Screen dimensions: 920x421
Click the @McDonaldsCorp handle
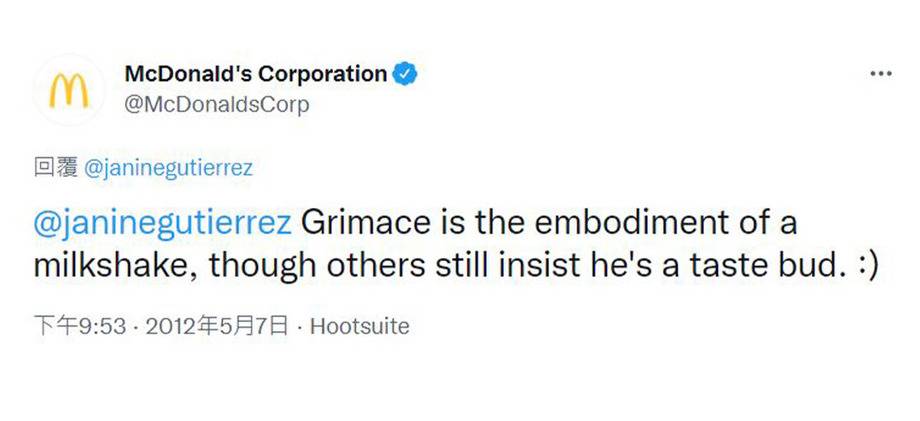217,104
